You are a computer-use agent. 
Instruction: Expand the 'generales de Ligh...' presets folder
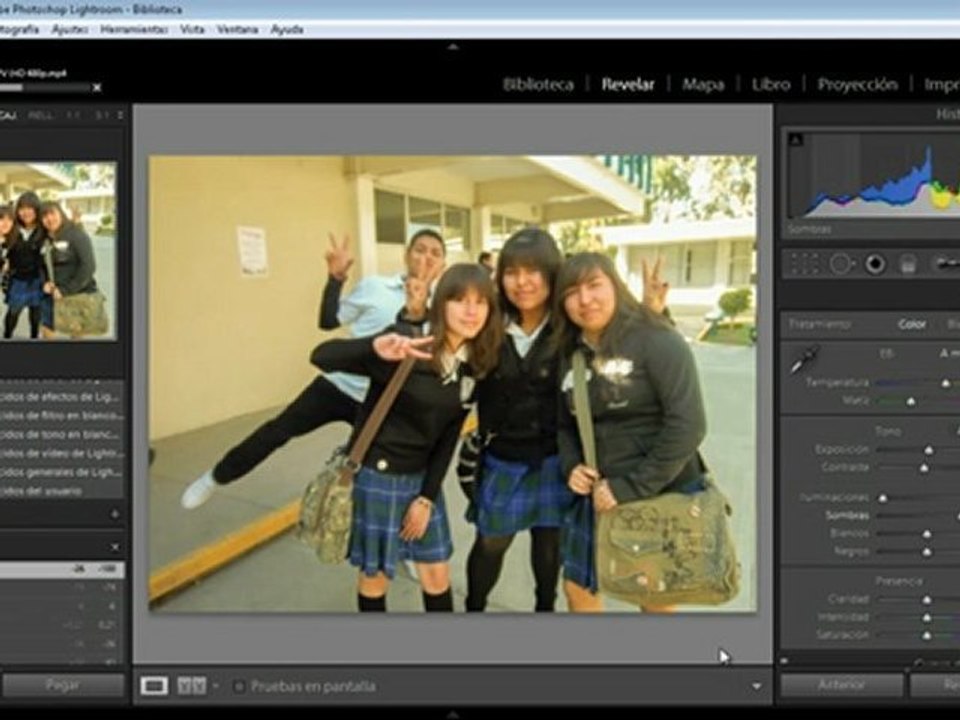click(x=62, y=472)
